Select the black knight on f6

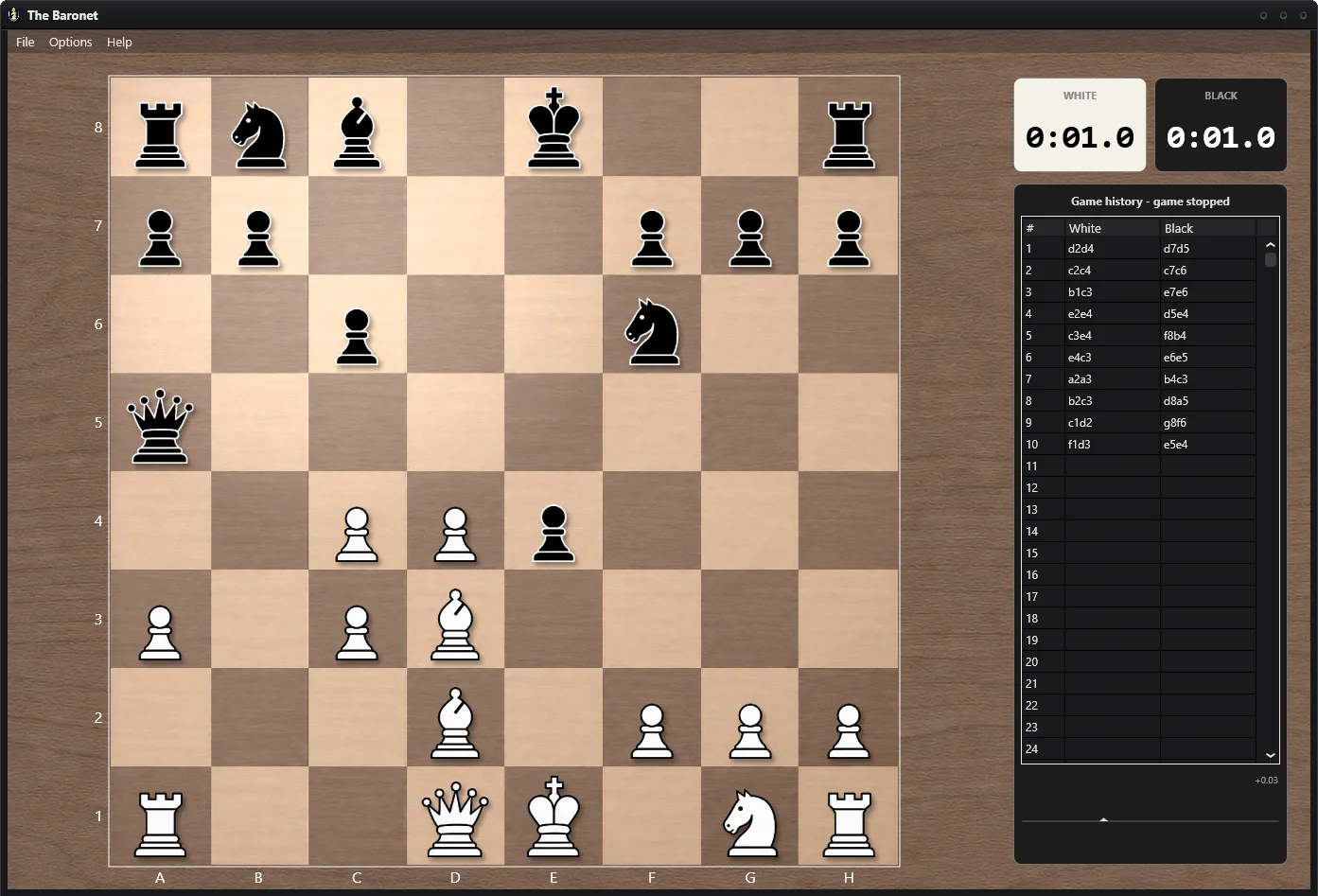pos(652,331)
